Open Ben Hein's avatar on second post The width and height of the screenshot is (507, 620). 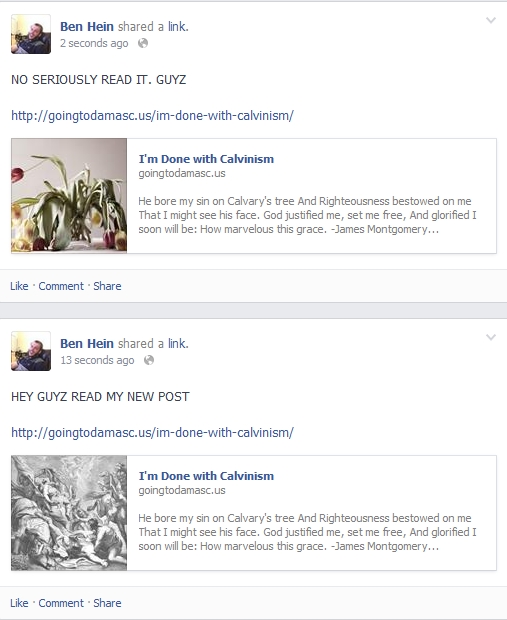tap(31, 351)
